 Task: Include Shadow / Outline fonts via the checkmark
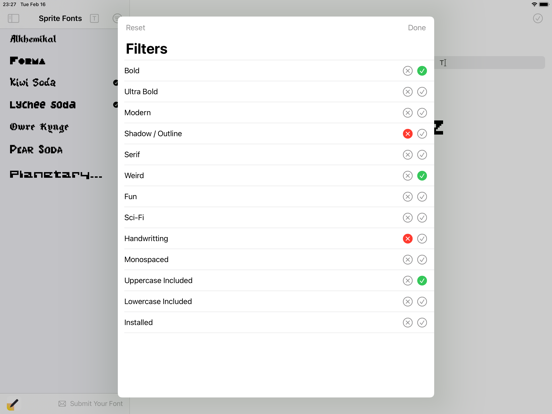pos(422,134)
